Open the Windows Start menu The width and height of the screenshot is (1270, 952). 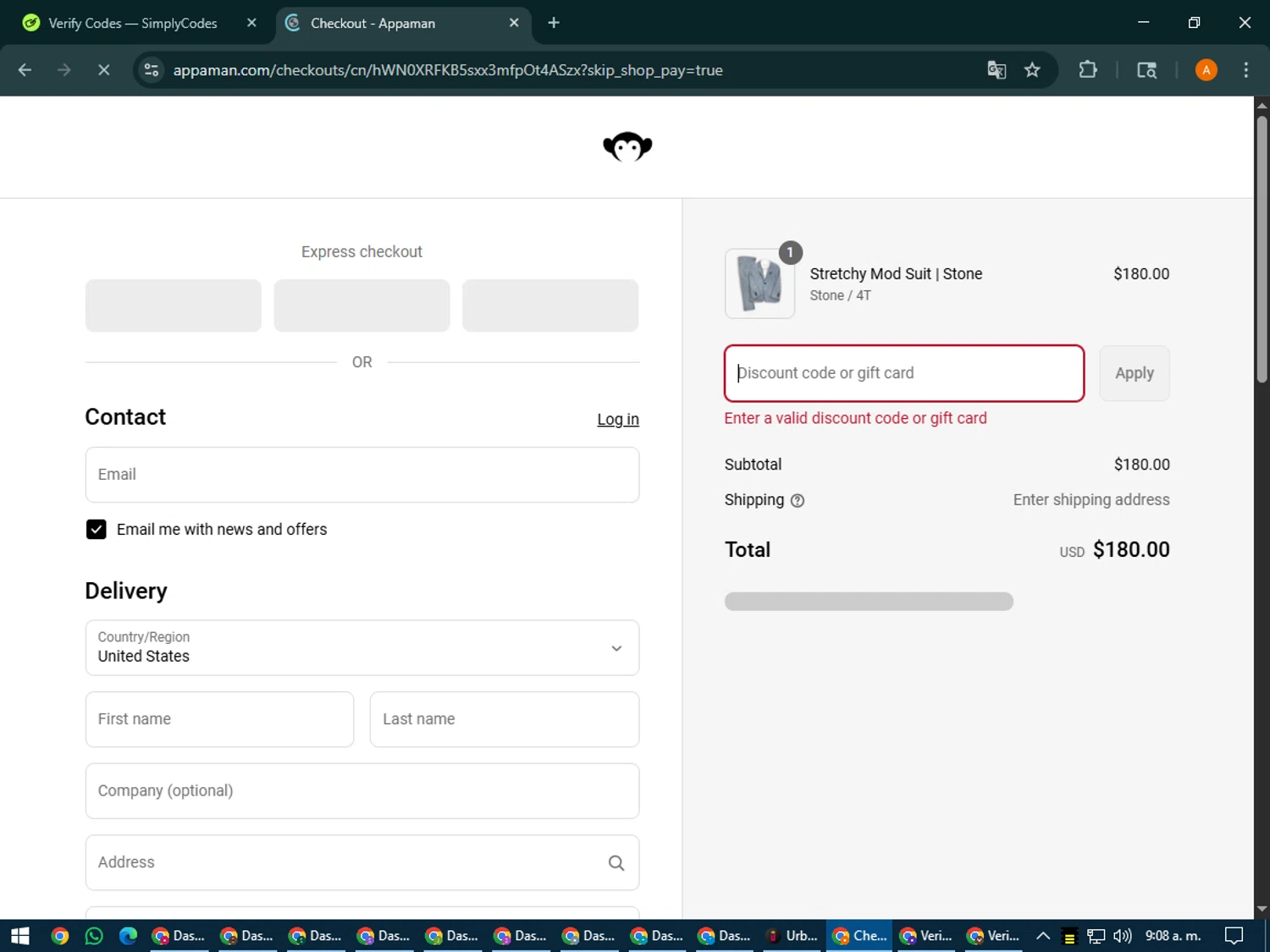pyautogui.click(x=20, y=935)
